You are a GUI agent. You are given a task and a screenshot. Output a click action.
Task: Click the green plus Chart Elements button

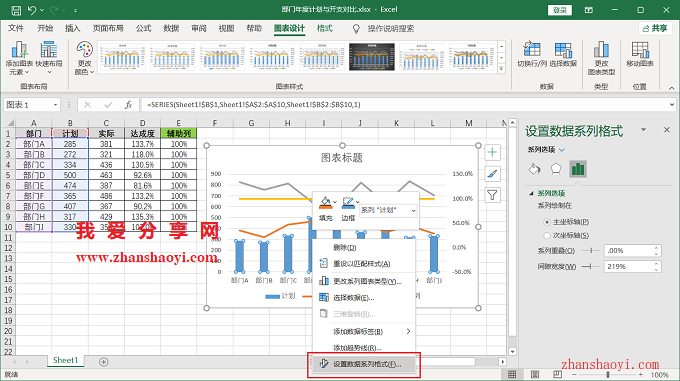pos(492,152)
